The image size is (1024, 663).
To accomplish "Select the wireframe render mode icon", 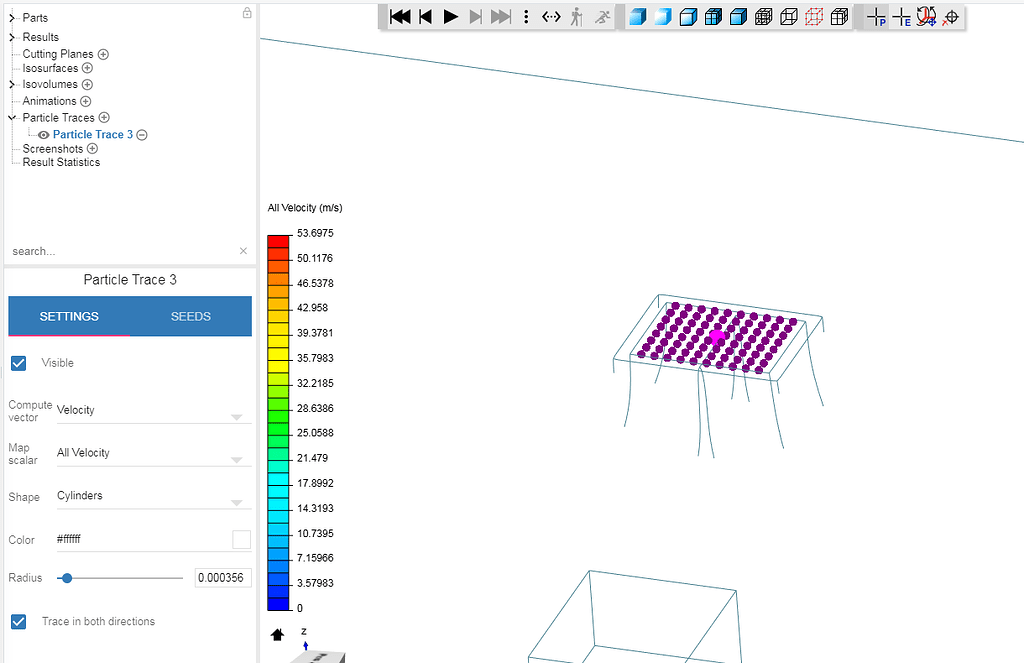I will (789, 16).
